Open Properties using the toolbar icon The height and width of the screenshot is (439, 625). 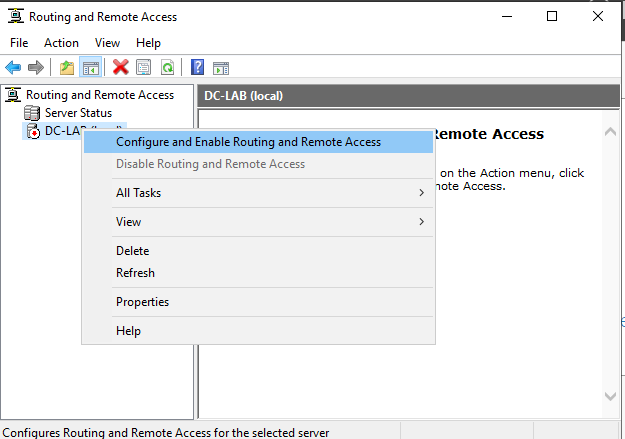click(x=144, y=67)
